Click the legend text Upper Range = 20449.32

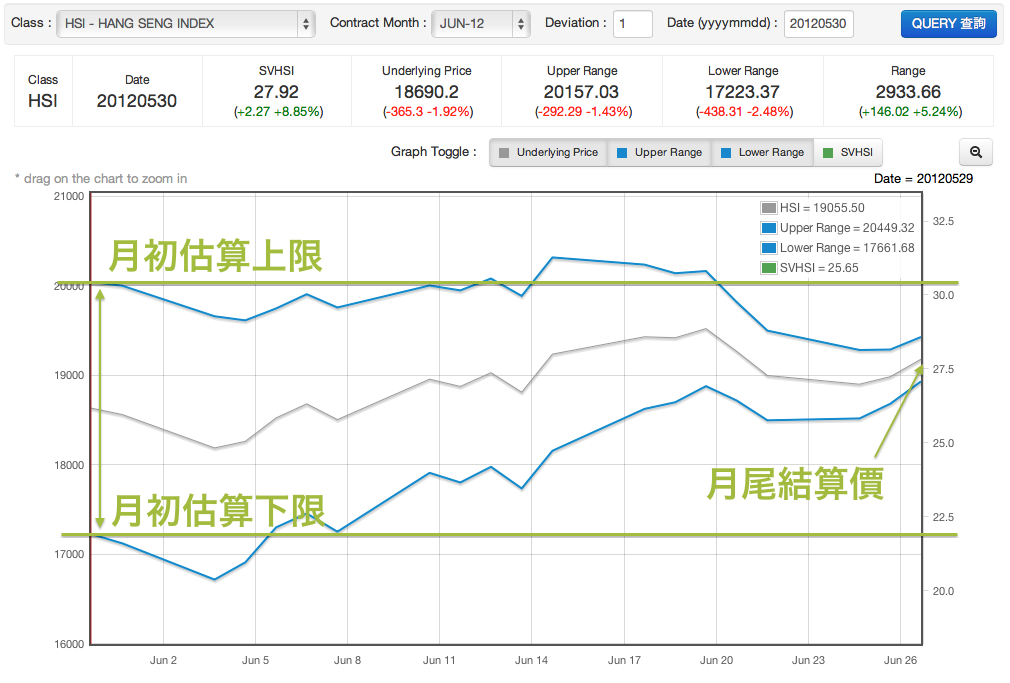coord(847,228)
